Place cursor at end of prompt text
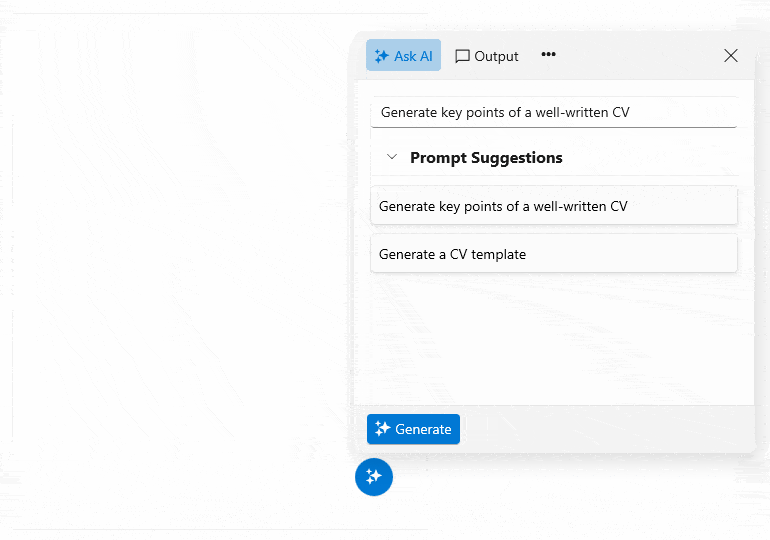This screenshot has width=770, height=540. (x=631, y=112)
